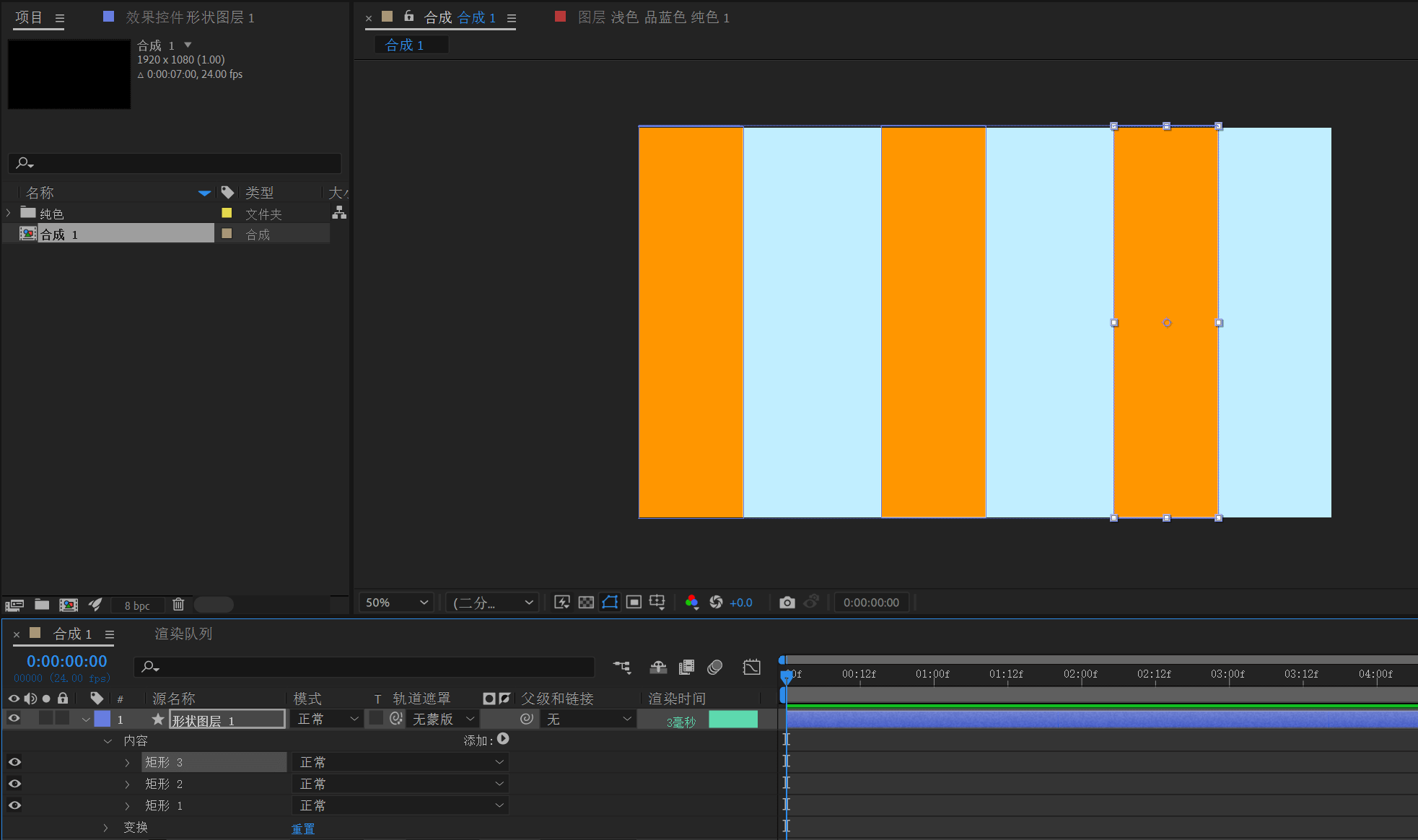Screen dimensions: 1418x840
Task: Open project settings rocket icon
Action: click(95, 605)
